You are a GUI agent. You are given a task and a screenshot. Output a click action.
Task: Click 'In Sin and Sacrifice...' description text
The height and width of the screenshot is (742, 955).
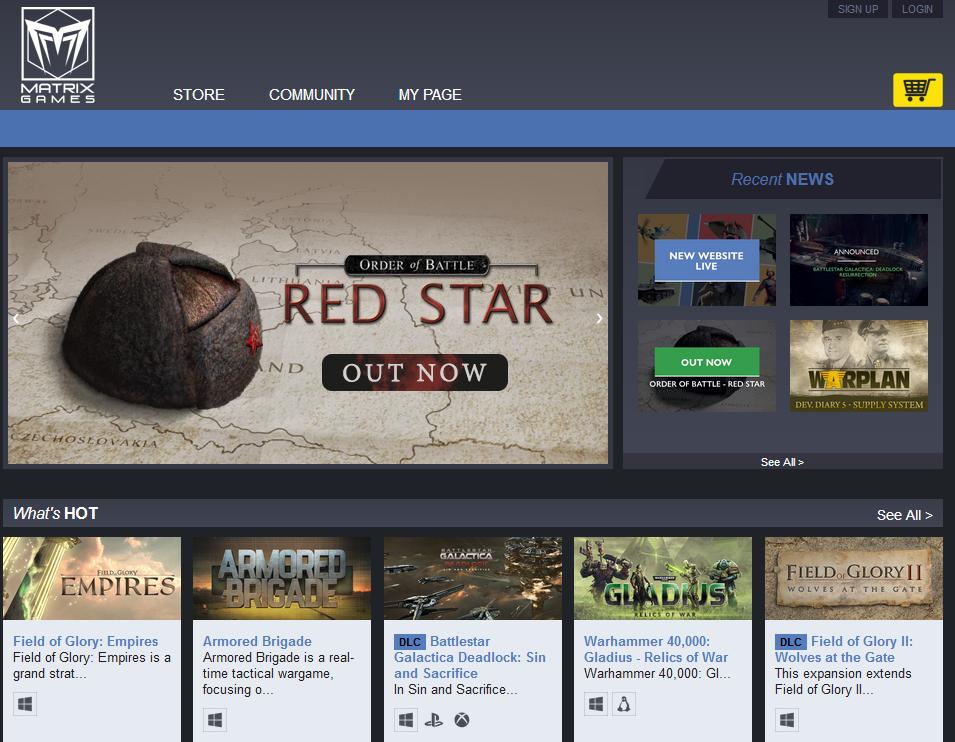coord(456,689)
